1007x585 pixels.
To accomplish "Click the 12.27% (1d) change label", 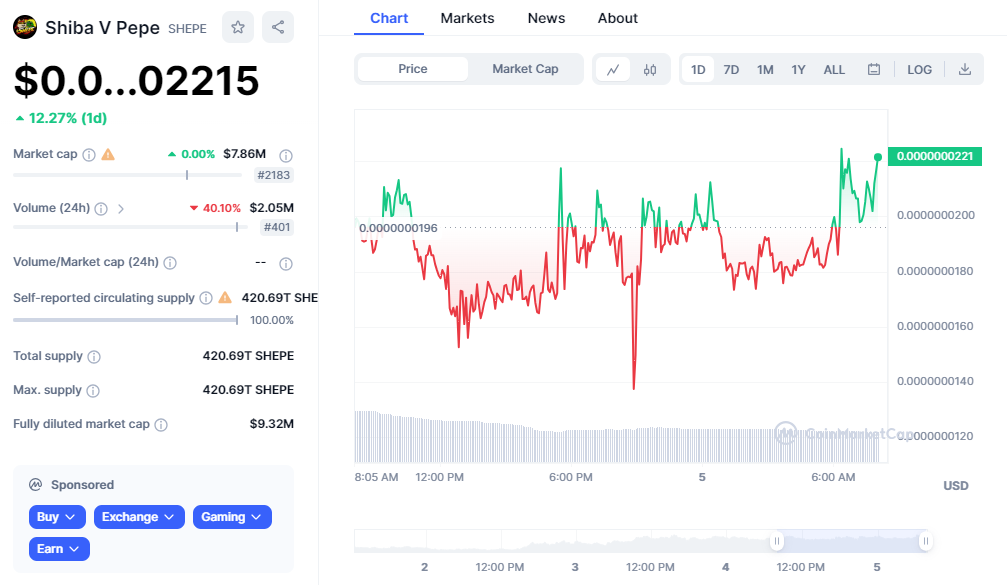I will pyautogui.click(x=61, y=118).
